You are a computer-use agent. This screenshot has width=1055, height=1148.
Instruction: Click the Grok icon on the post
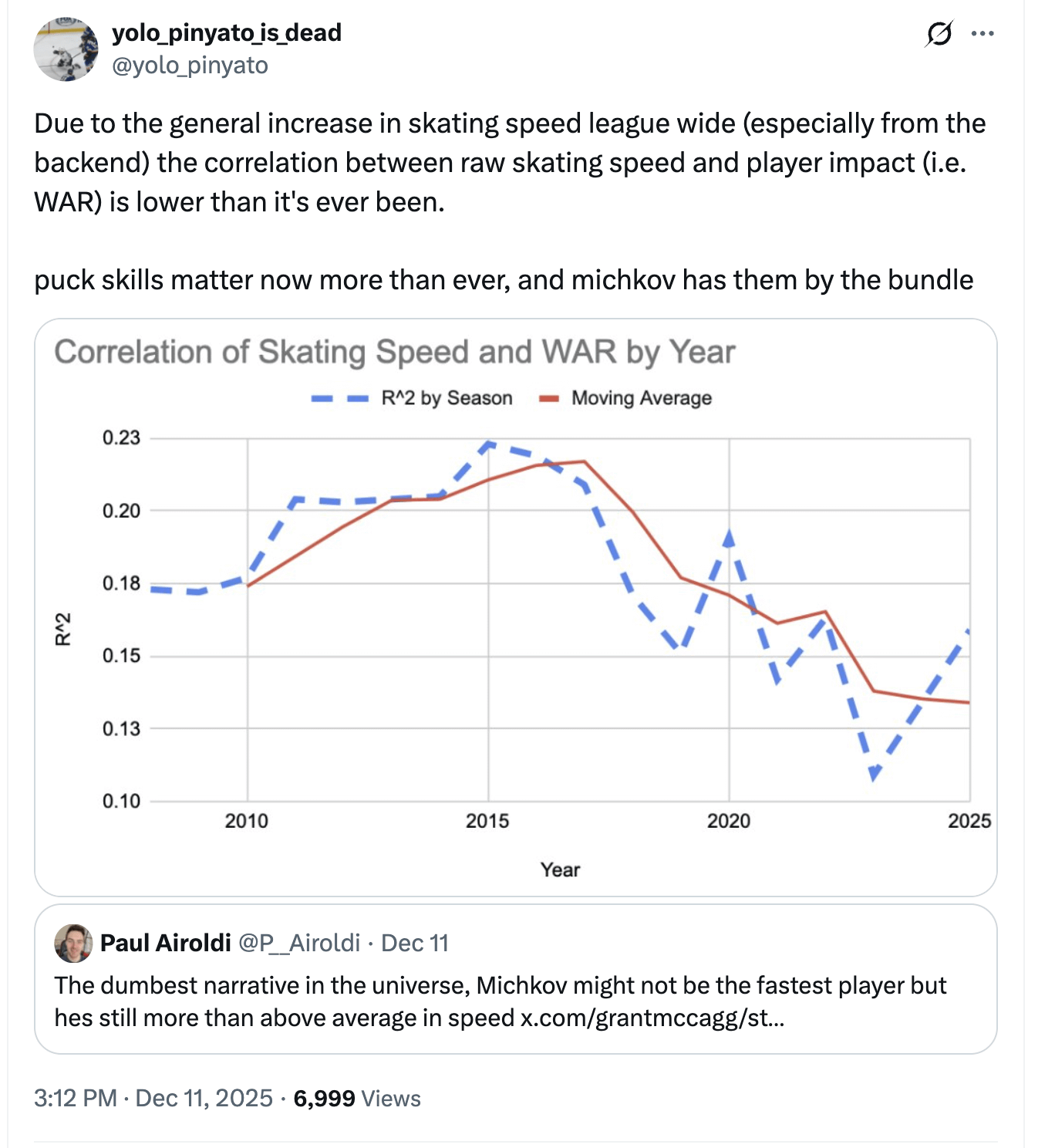tap(939, 33)
